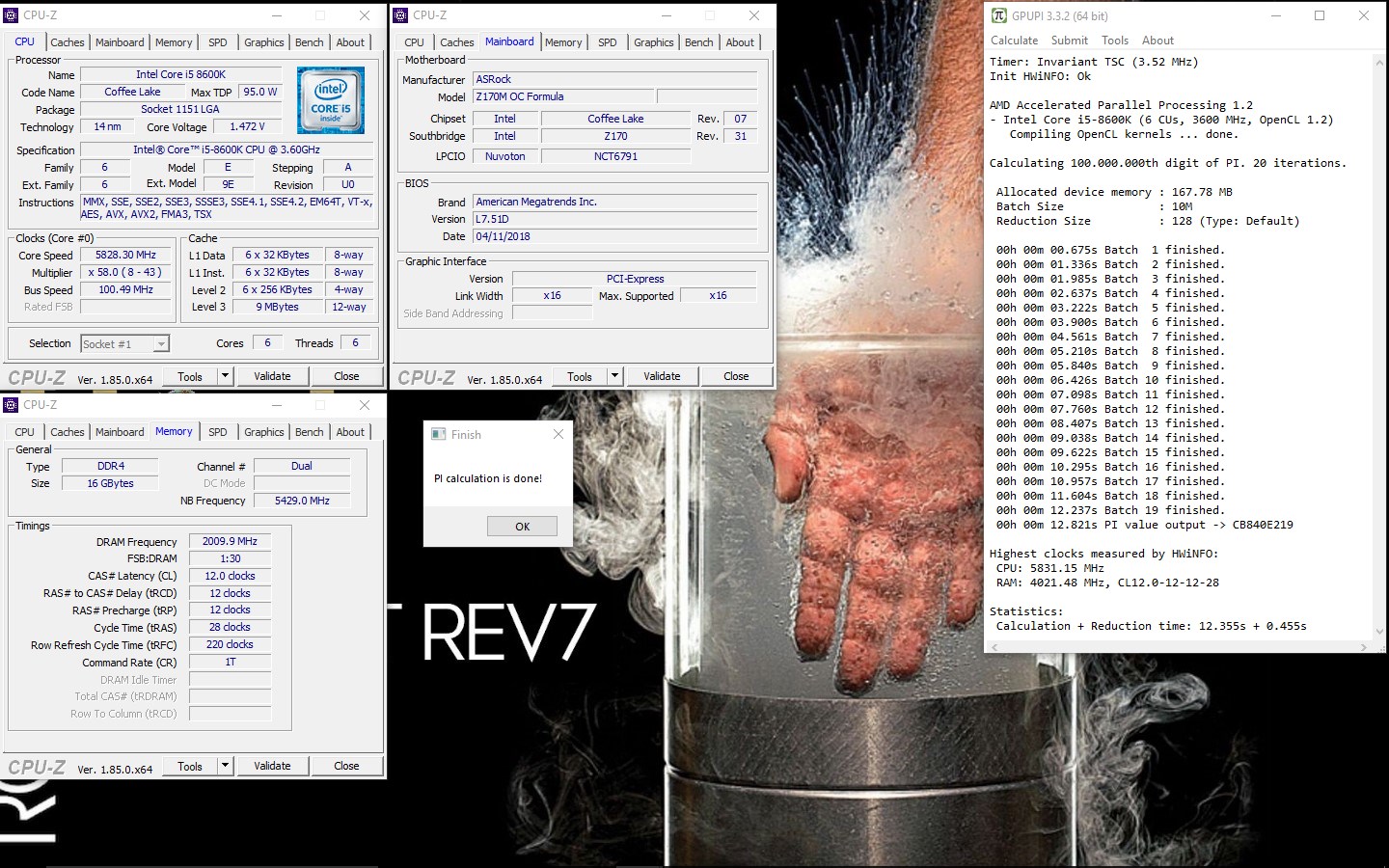Open the Tools dropdown arrow in the Memory window
Image resolution: width=1389 pixels, height=868 pixels.
pyautogui.click(x=225, y=766)
